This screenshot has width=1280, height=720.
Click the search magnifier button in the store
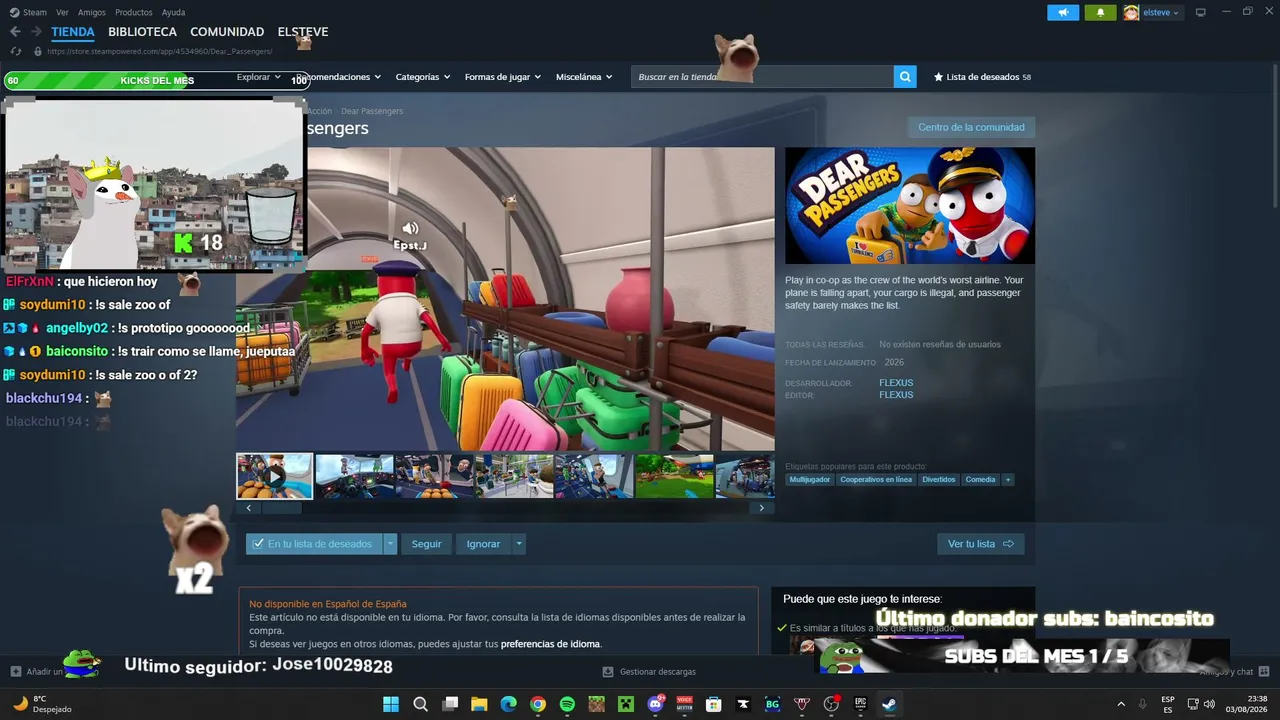[x=905, y=76]
